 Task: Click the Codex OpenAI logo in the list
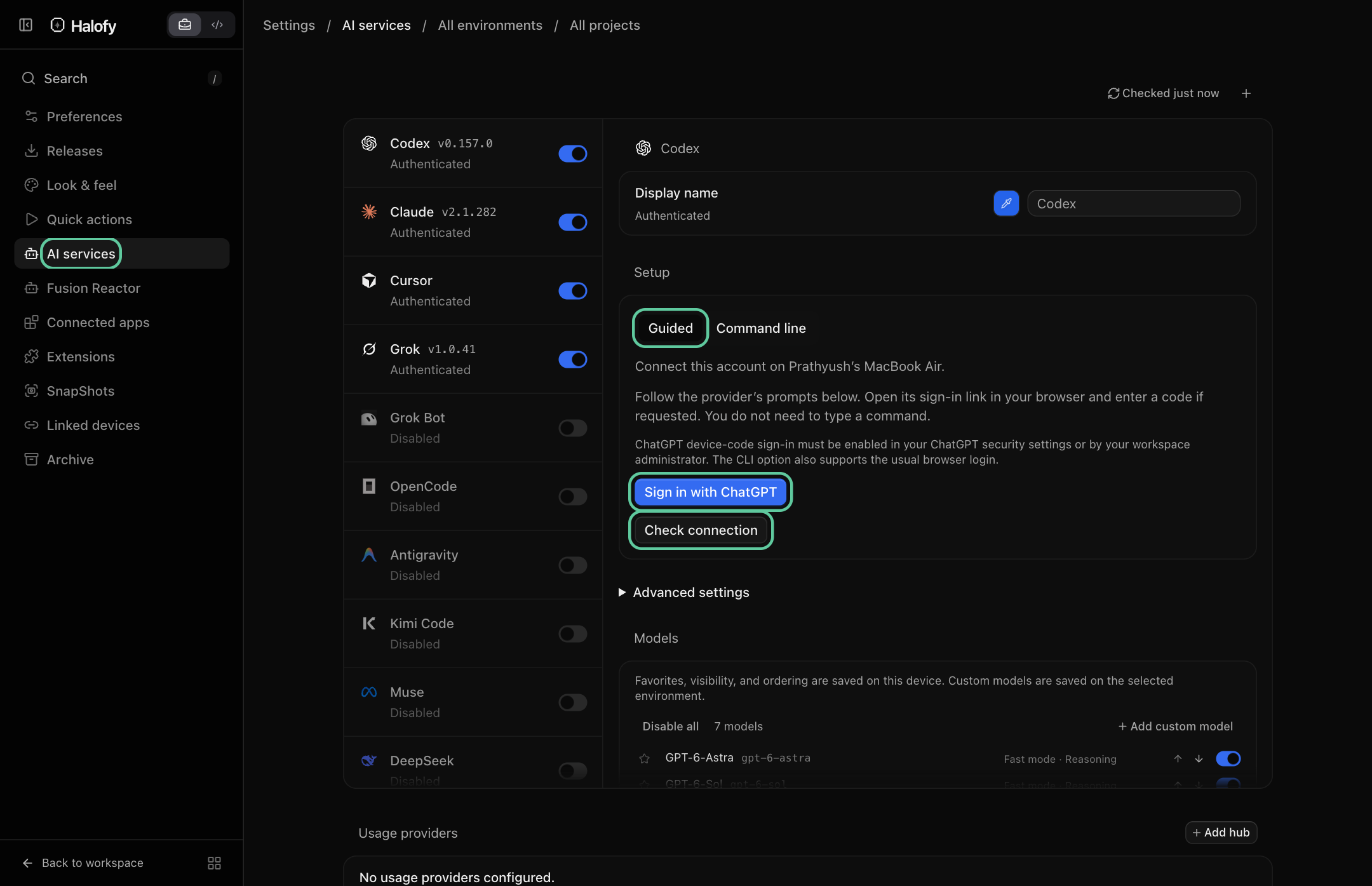click(x=369, y=143)
